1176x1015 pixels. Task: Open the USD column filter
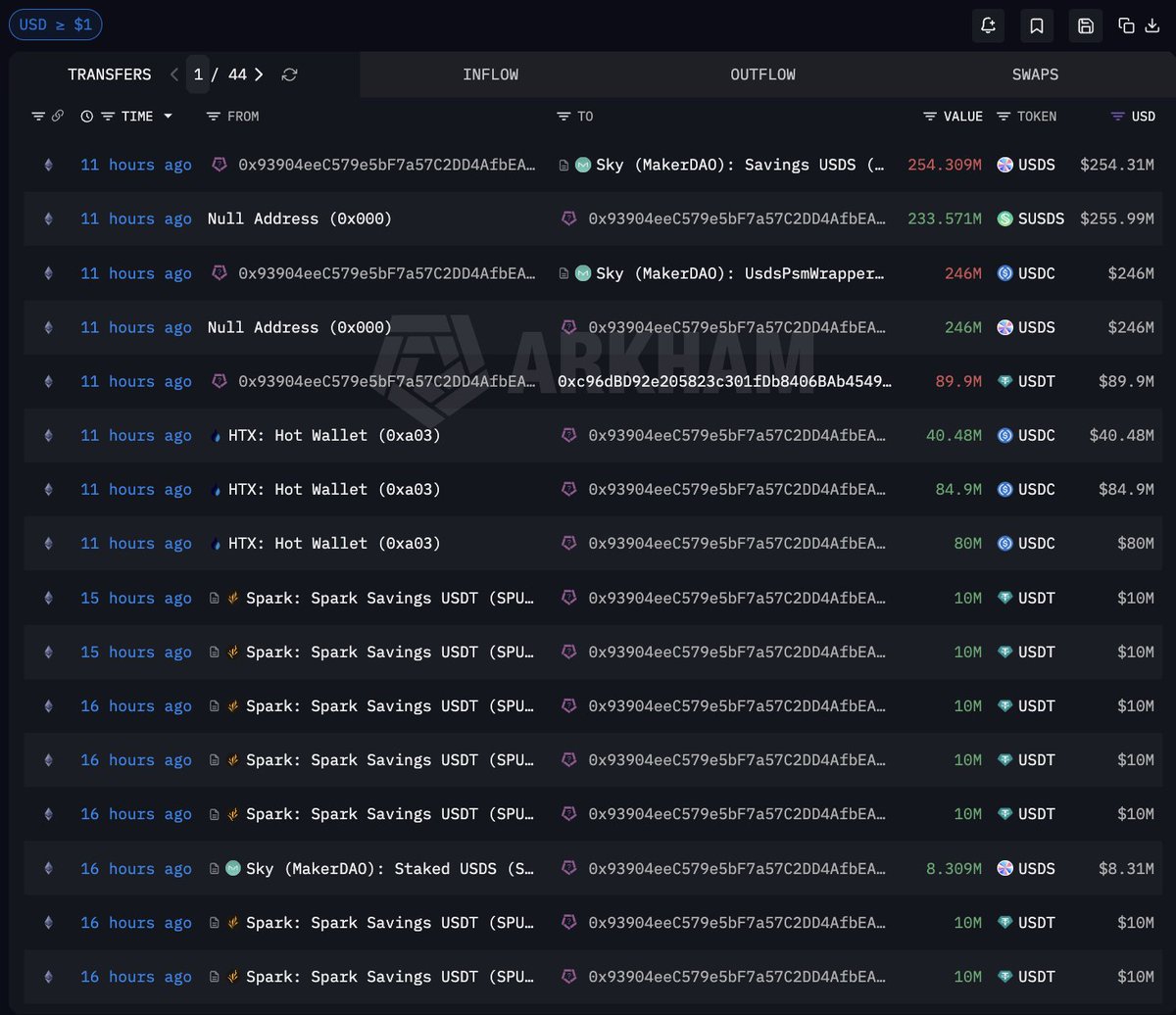click(1118, 116)
